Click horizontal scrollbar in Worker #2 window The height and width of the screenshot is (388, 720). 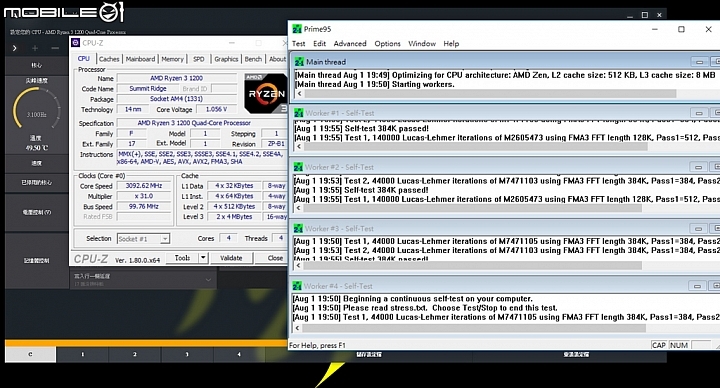click(x=473, y=208)
